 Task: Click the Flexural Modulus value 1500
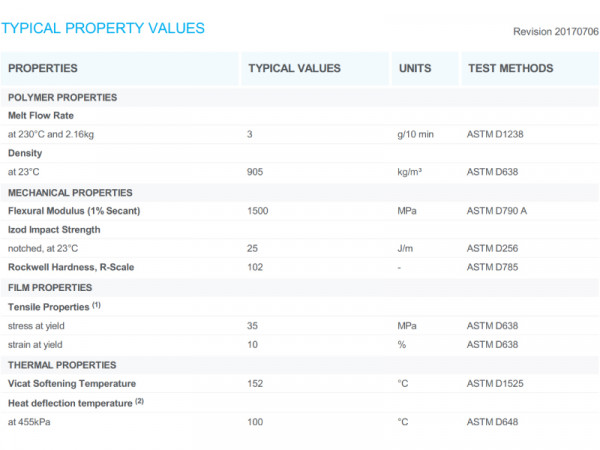[259, 211]
